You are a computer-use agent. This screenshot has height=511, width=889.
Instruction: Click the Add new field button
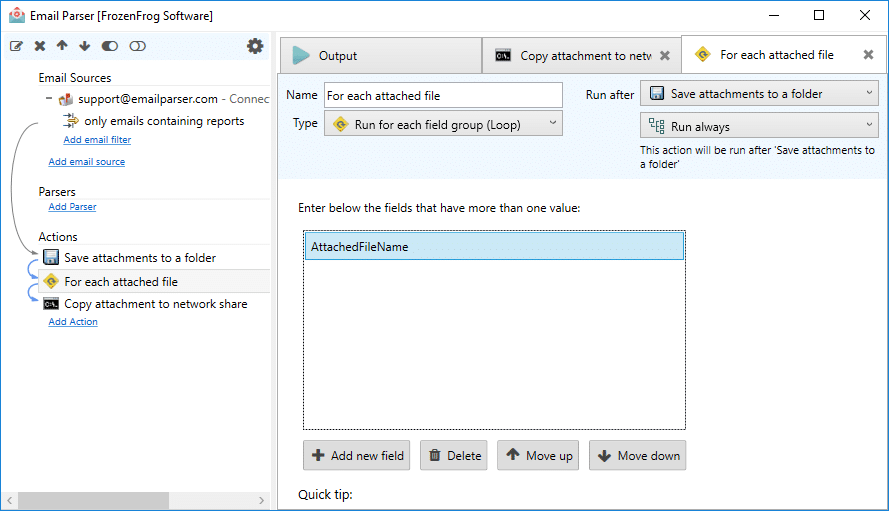(357, 455)
